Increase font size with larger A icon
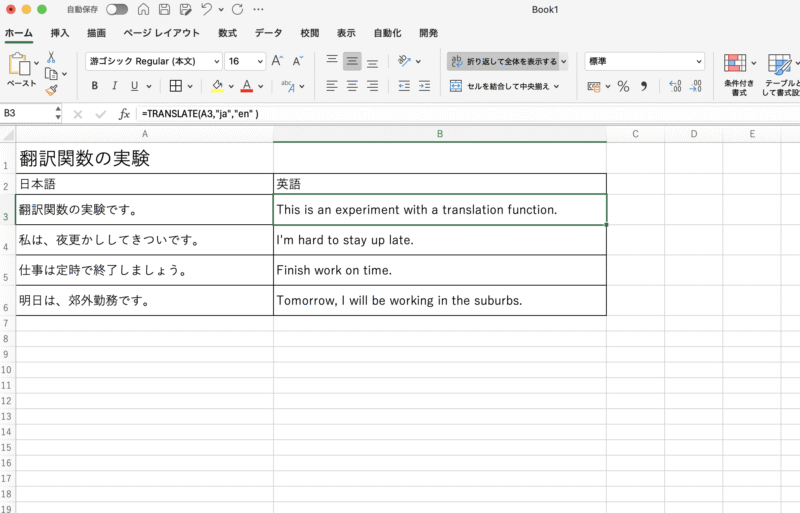800x513 pixels. 278,61
